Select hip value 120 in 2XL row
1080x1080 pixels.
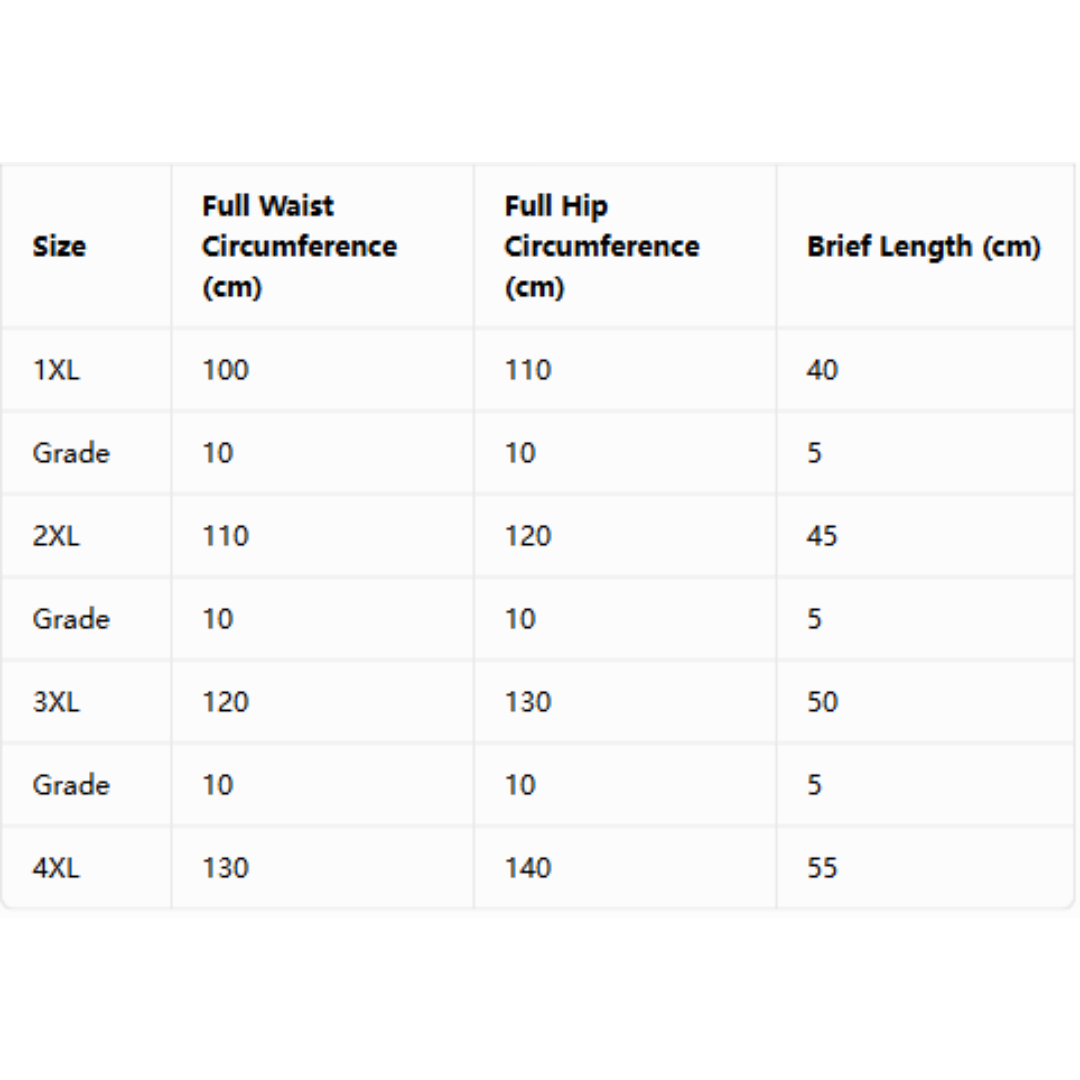point(528,536)
